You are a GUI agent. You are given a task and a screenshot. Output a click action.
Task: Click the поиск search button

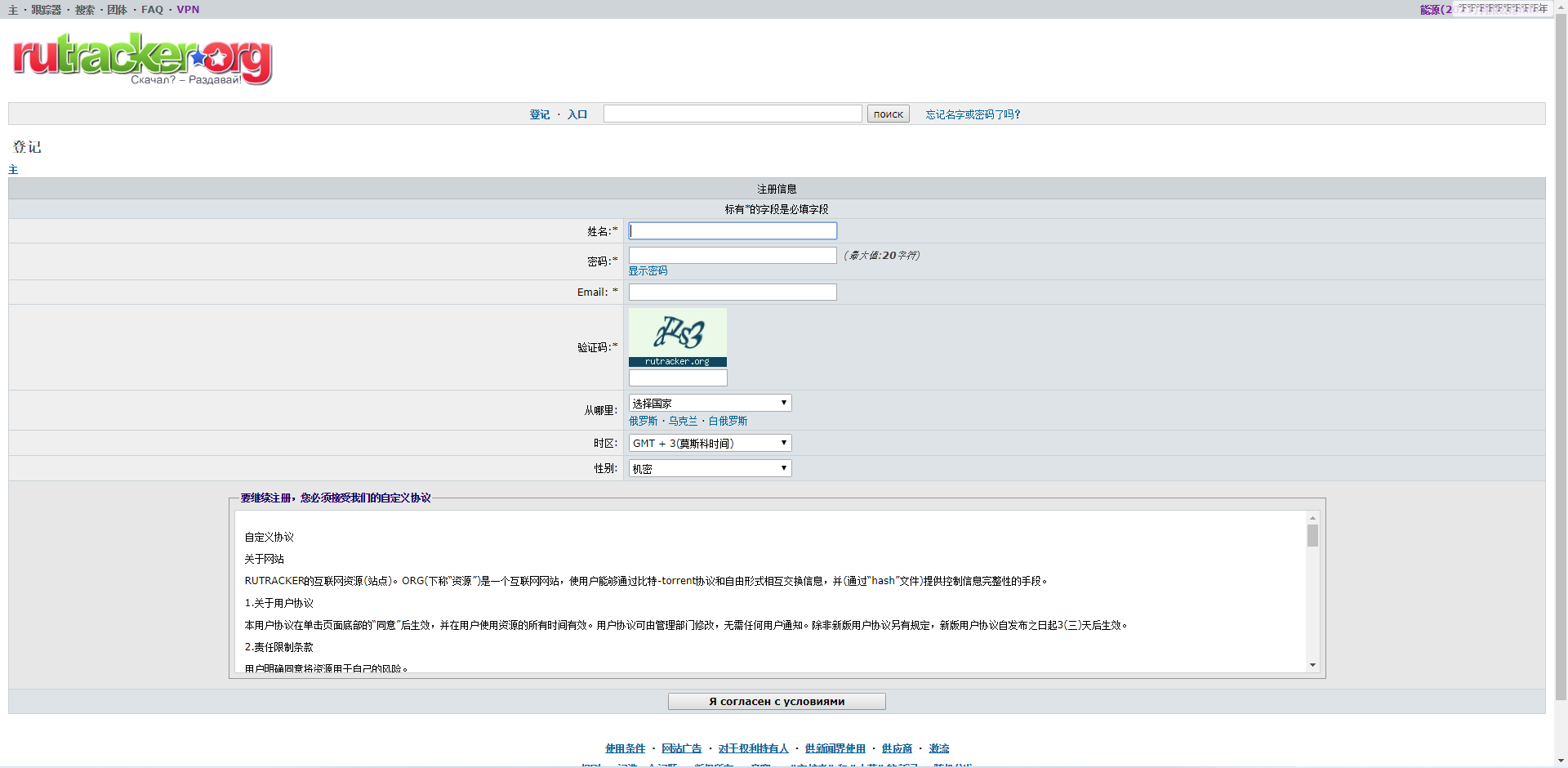888,114
